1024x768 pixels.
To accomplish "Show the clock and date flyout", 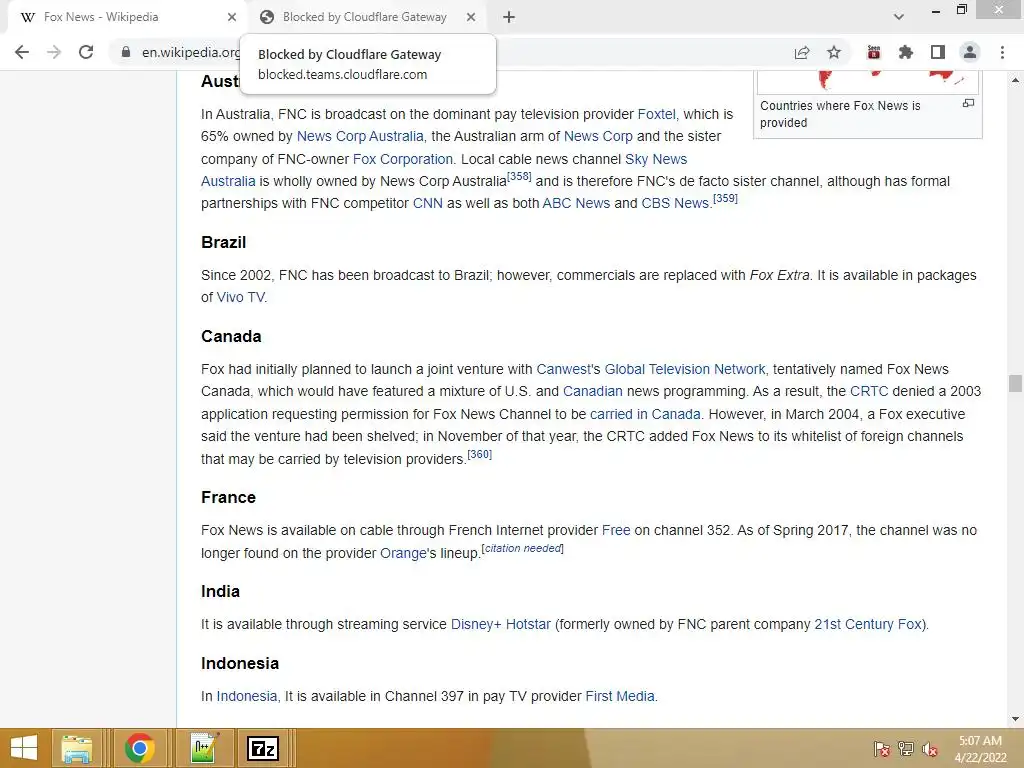I will [x=980, y=749].
